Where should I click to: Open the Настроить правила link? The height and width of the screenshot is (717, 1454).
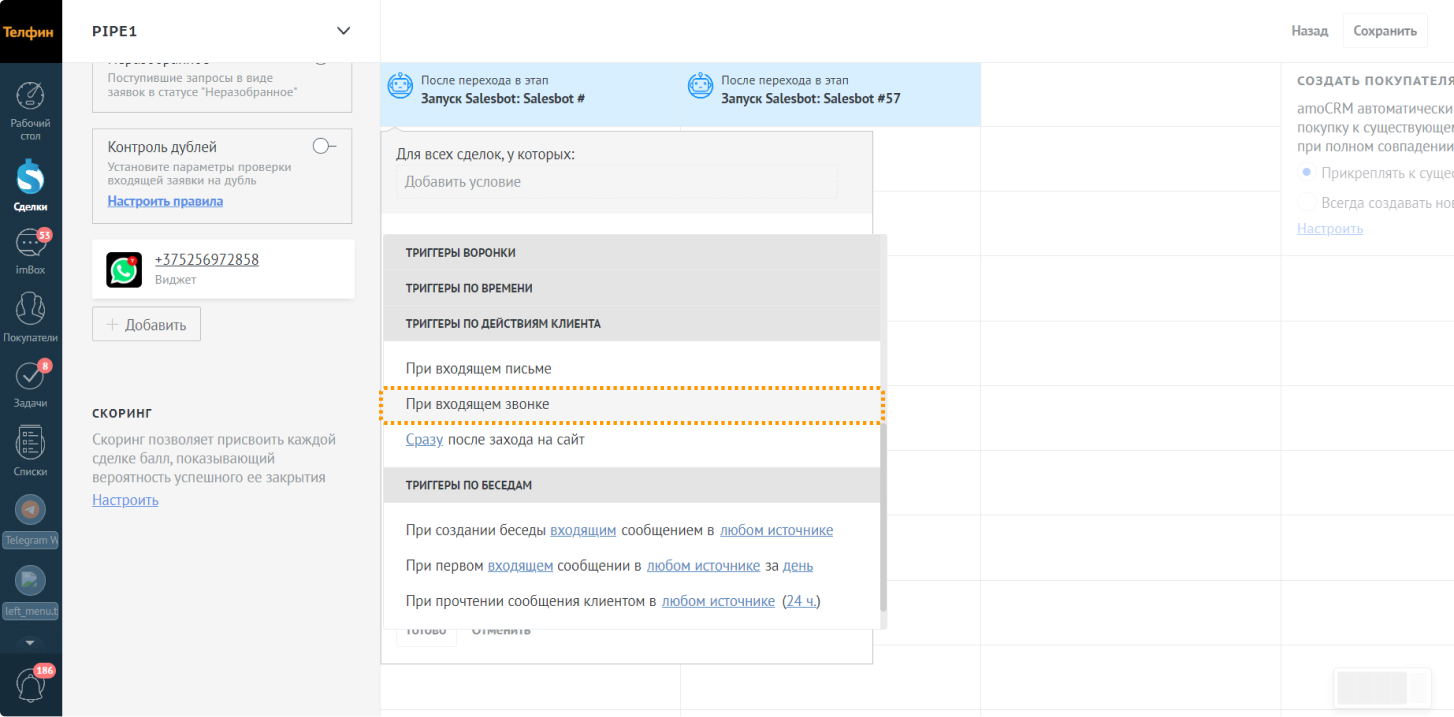[x=165, y=201]
